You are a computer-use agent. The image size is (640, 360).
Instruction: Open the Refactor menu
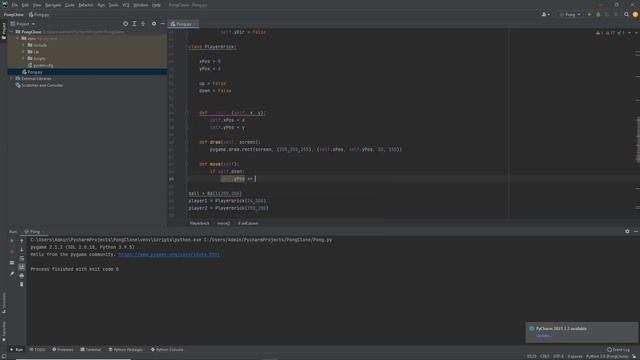click(86, 5)
